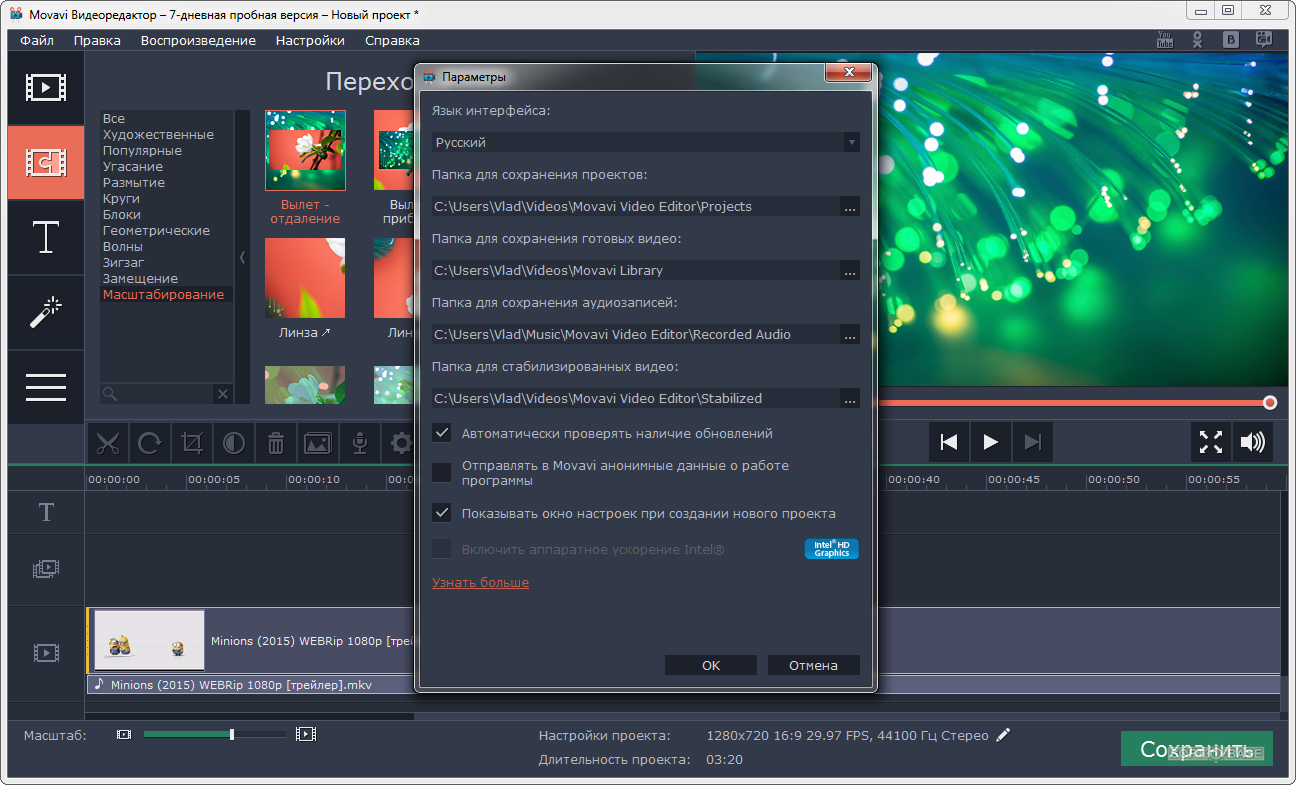Image resolution: width=1296 pixels, height=785 pixels.
Task: Click the speaker volume icon
Action: pyautogui.click(x=1251, y=442)
